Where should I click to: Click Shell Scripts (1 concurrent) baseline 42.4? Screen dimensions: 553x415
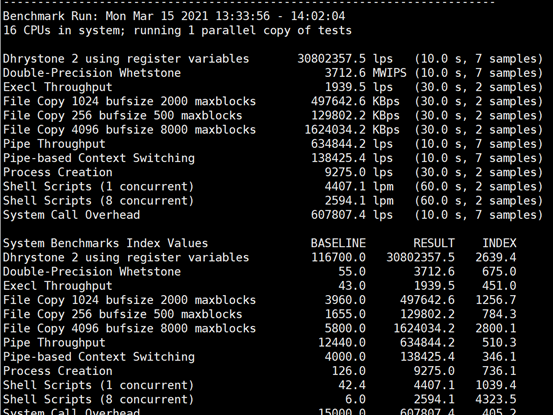pos(352,385)
